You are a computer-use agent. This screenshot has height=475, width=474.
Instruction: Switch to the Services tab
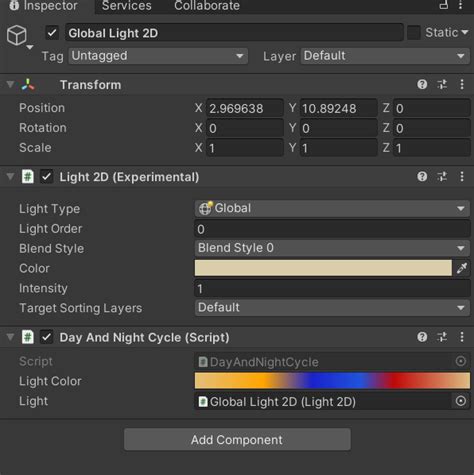click(x=127, y=5)
